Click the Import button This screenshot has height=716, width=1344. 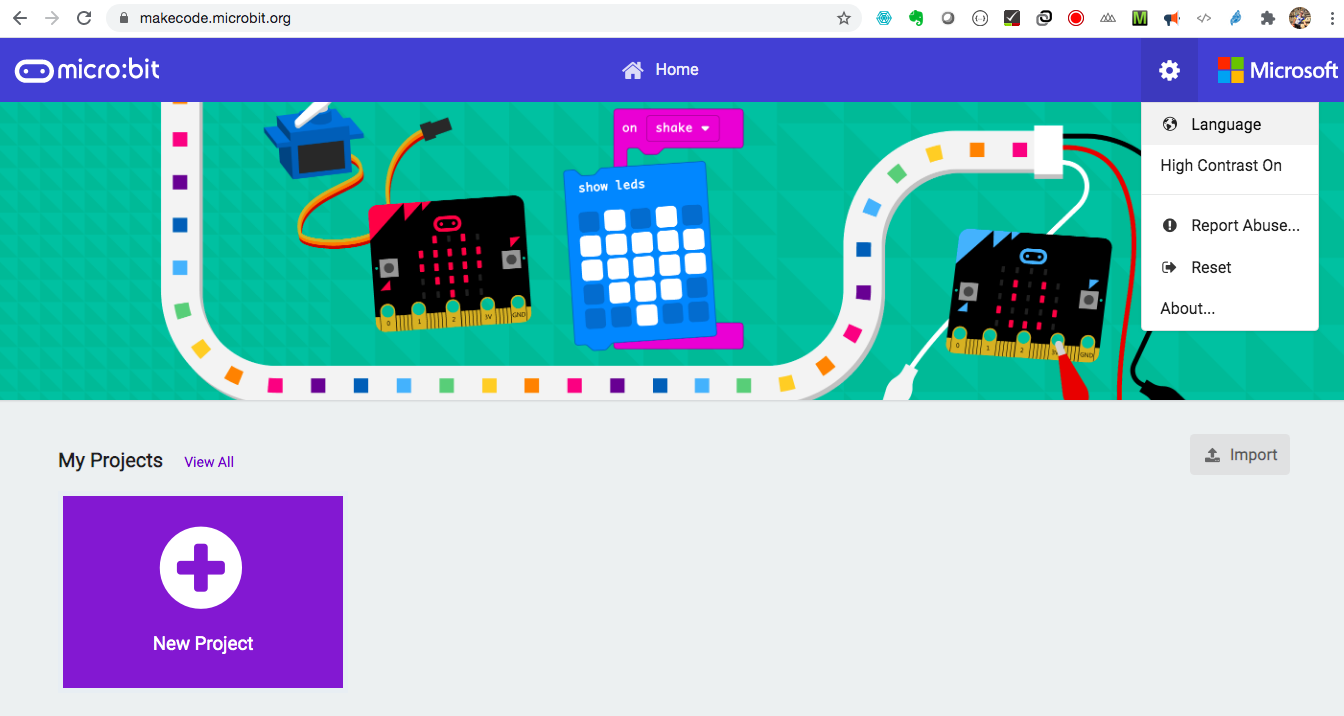(x=1240, y=455)
